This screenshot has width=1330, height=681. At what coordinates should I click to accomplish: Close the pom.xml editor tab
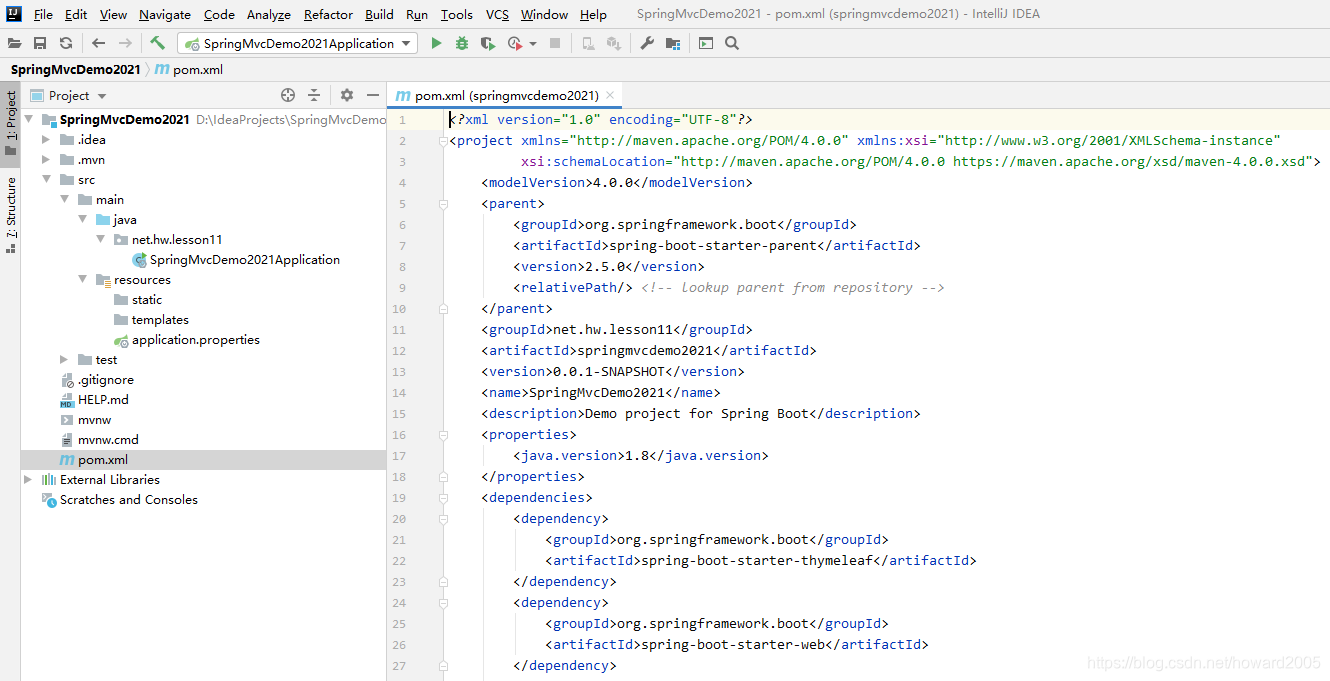[x=610, y=96]
